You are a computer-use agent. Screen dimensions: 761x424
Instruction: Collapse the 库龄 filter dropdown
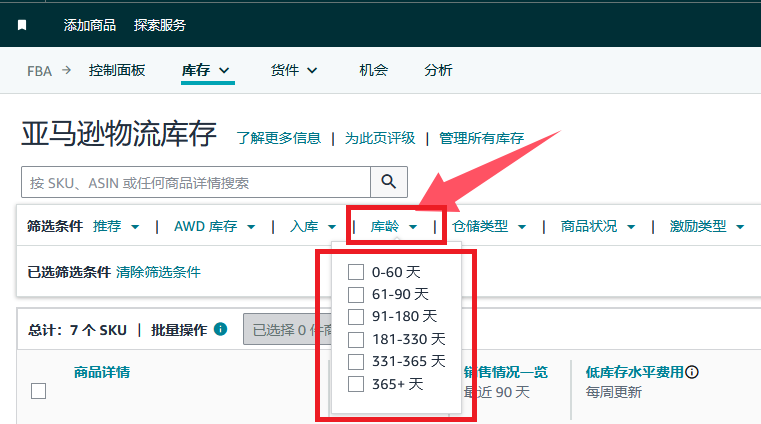(394, 227)
